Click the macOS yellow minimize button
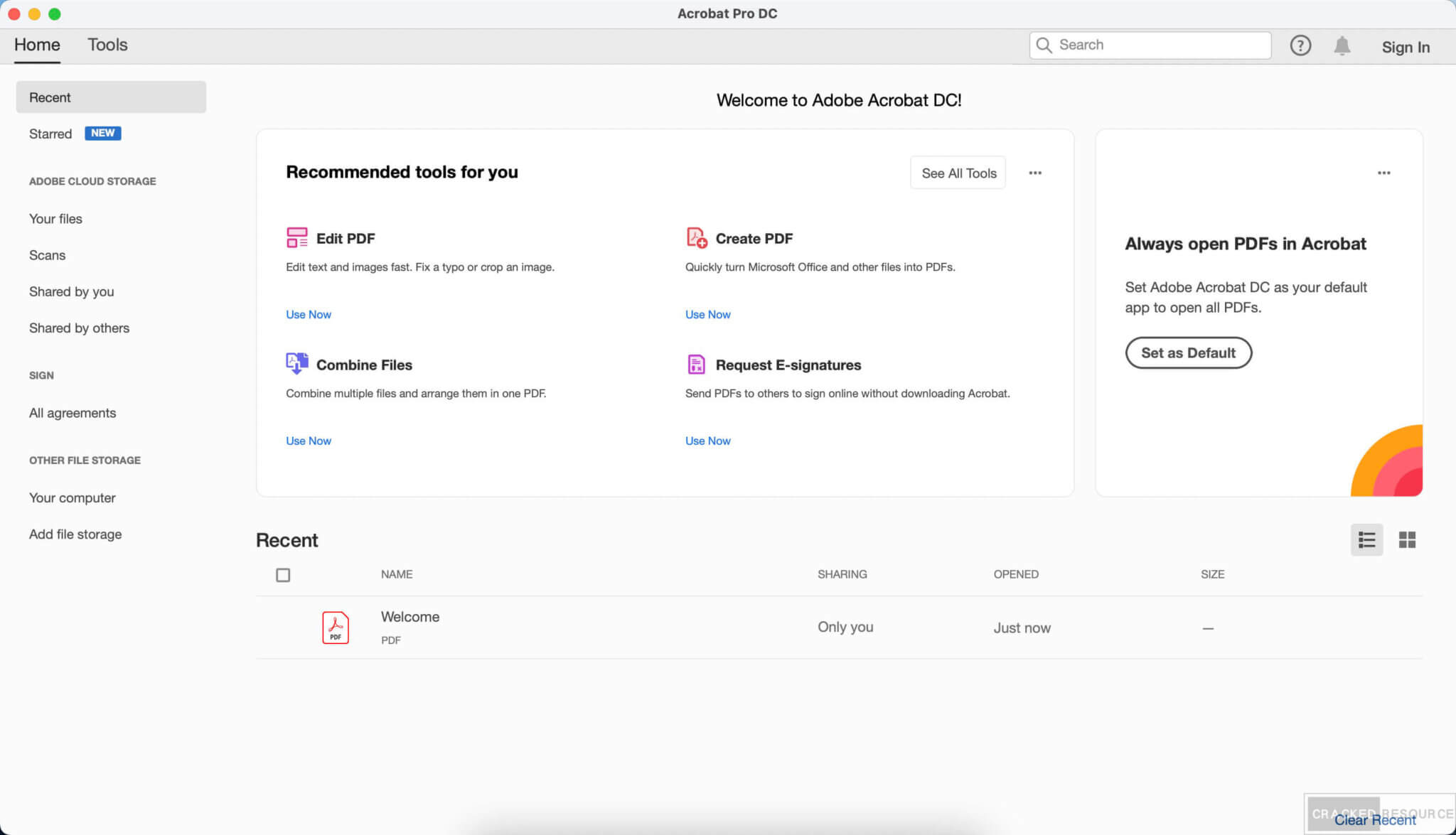This screenshot has width=1456, height=835. coord(34,14)
